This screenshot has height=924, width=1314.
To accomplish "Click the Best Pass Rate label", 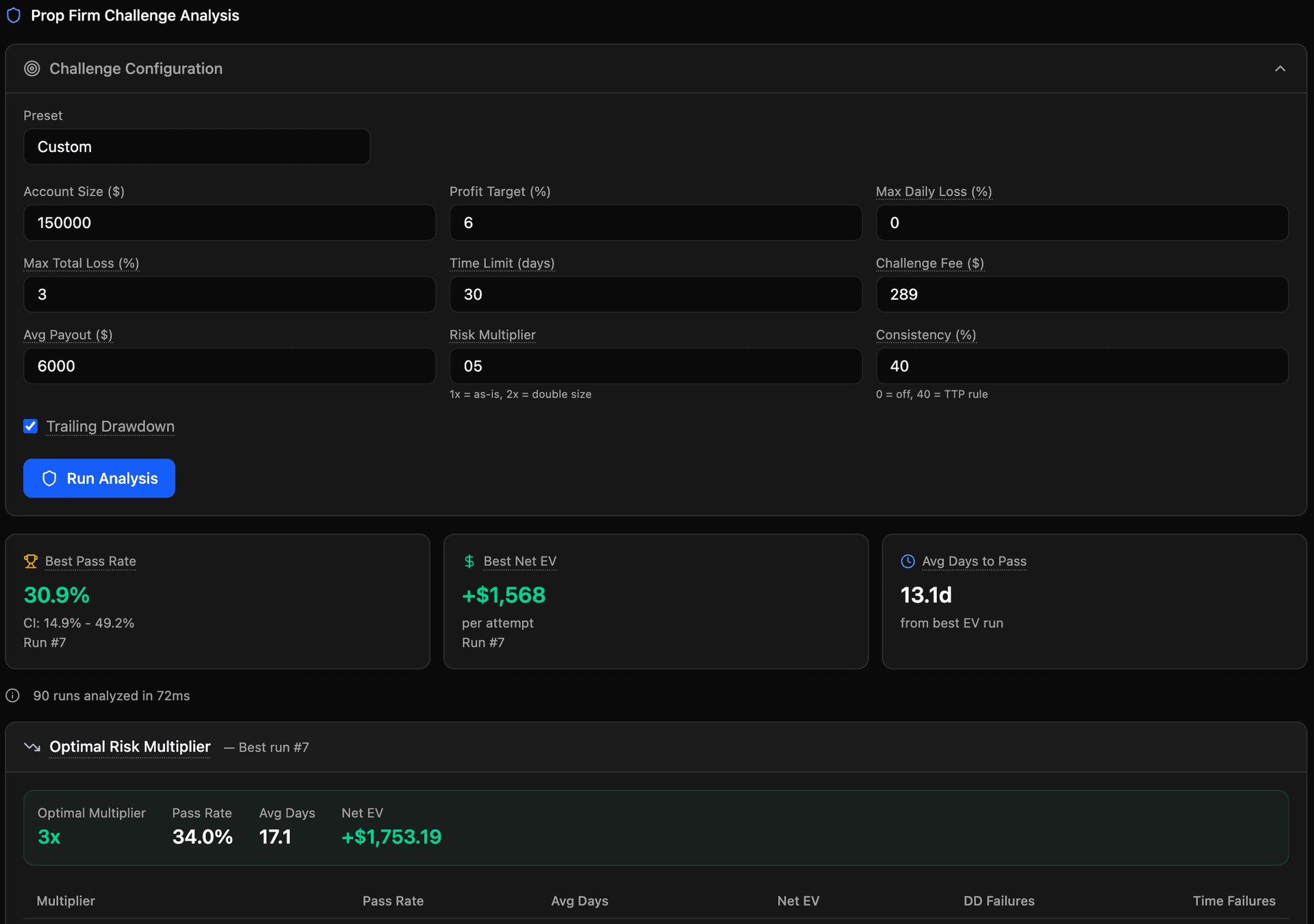I will coord(90,561).
